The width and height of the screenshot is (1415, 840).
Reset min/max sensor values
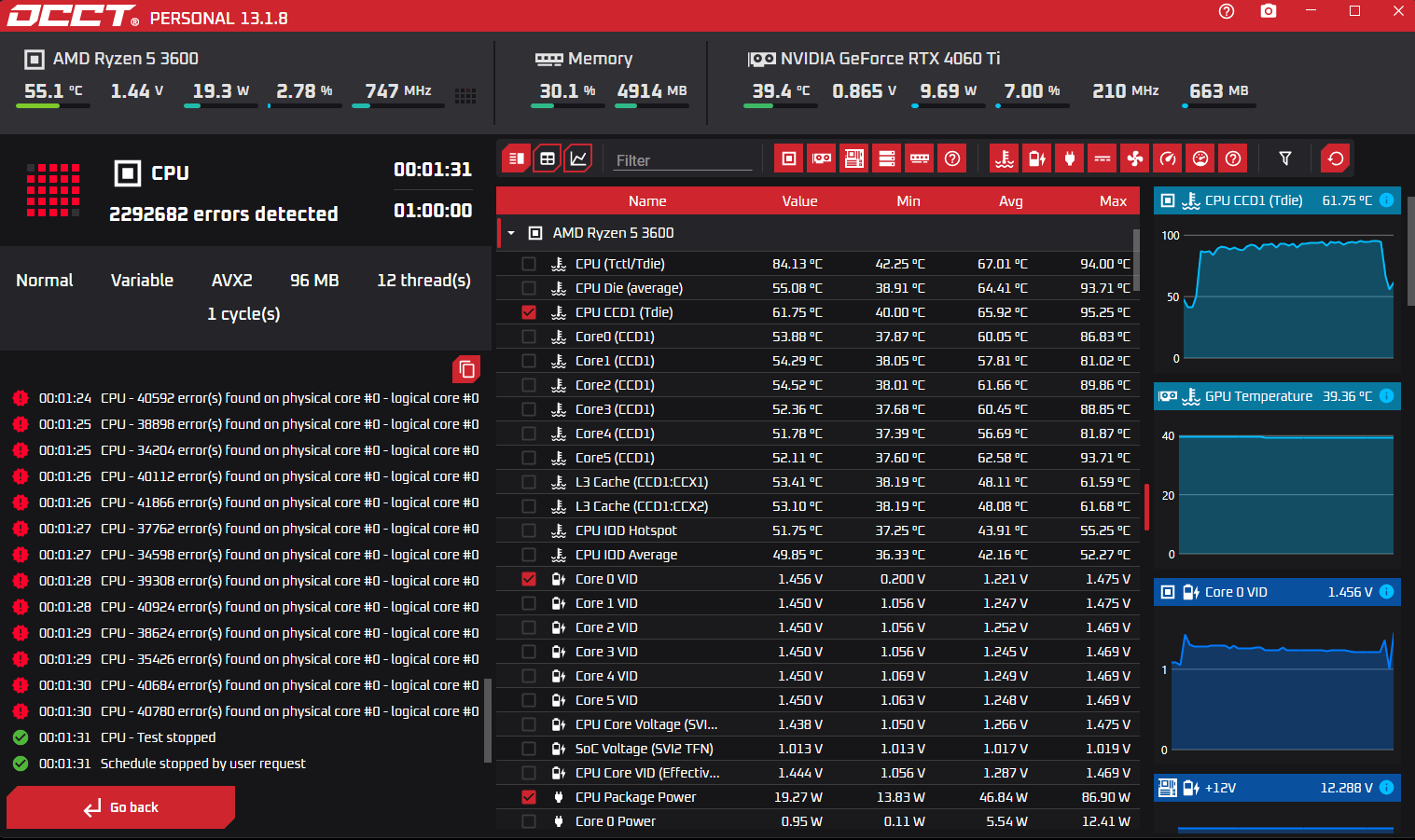coord(1336,158)
